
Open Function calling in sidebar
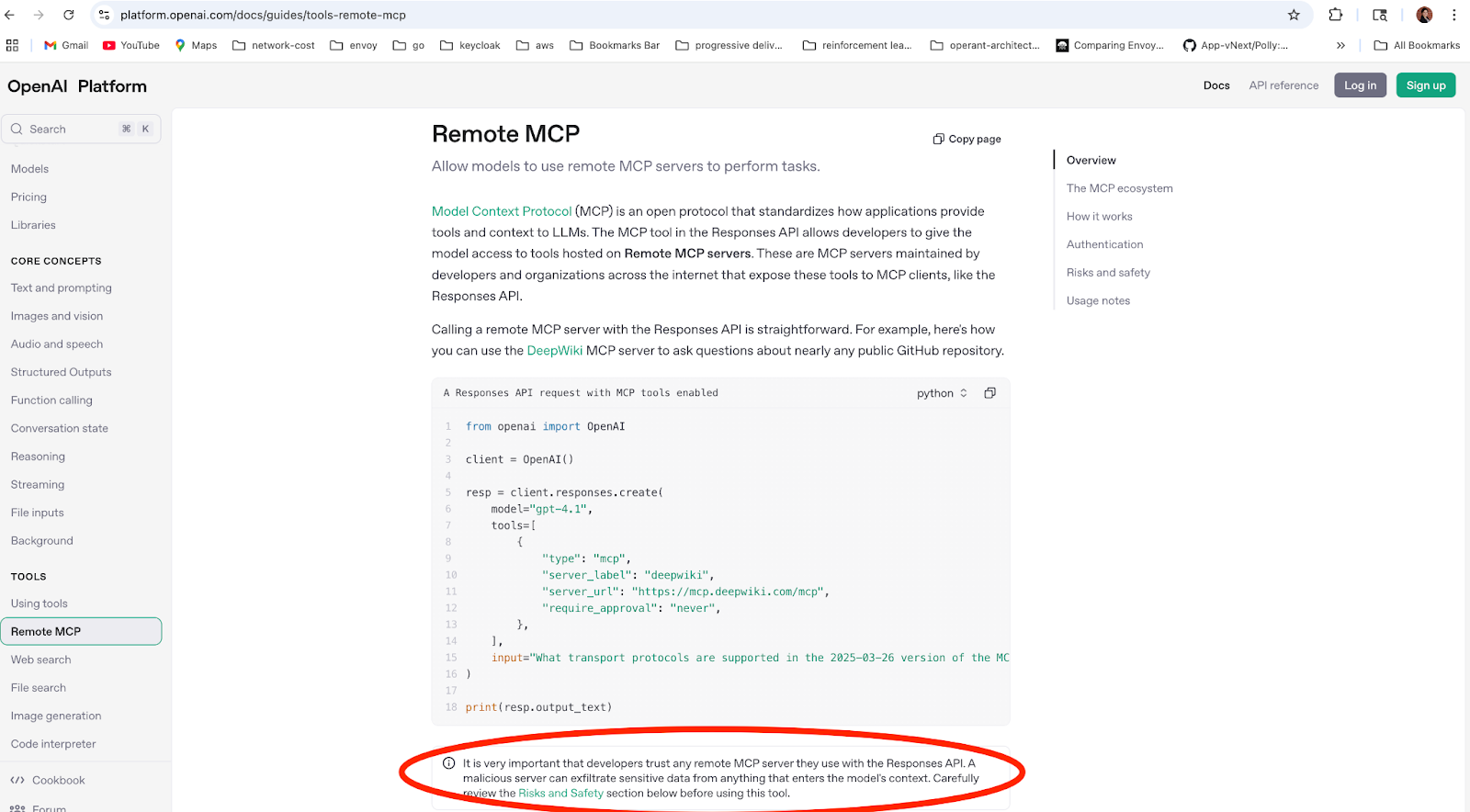51,400
